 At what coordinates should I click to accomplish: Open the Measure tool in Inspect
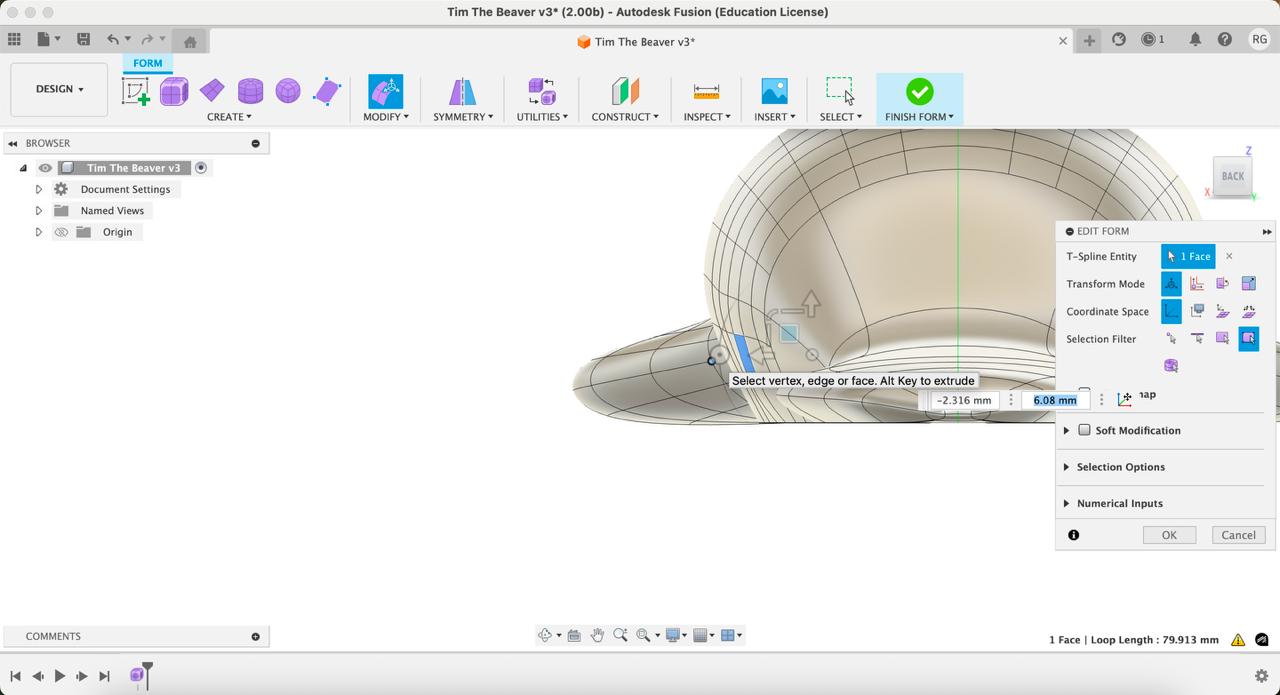coord(706,91)
